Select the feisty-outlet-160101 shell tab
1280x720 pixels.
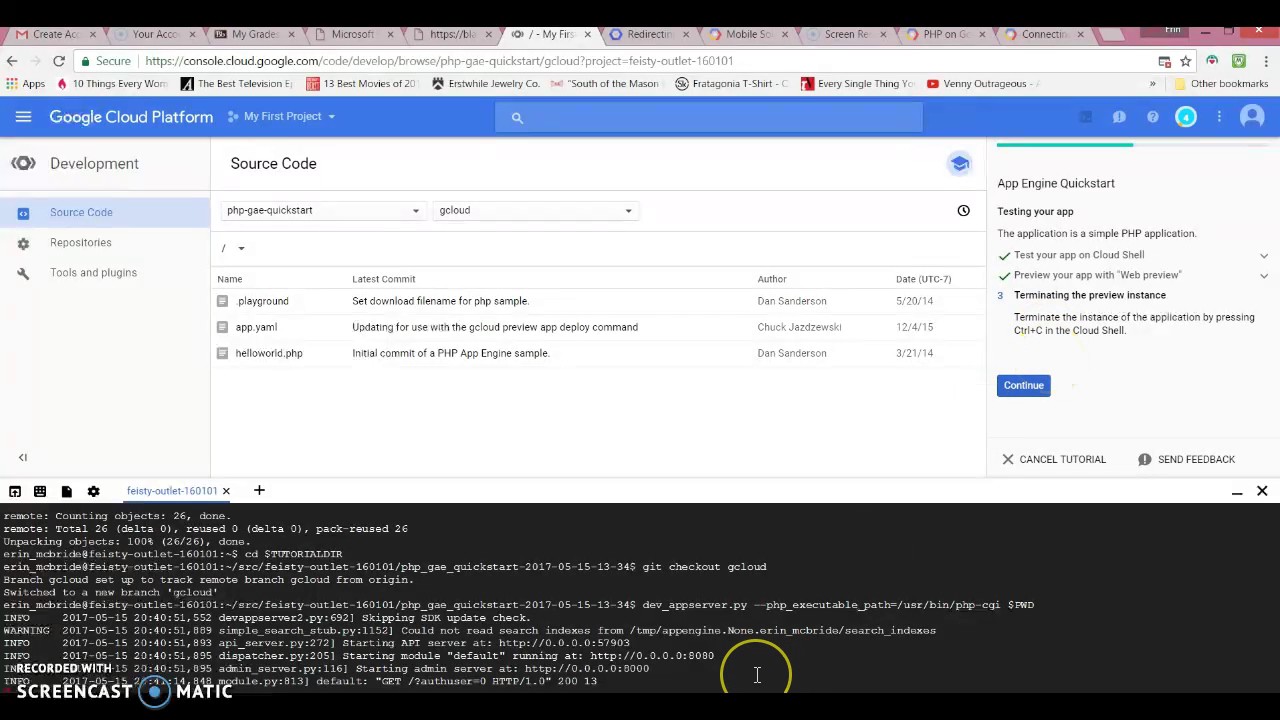[172, 491]
